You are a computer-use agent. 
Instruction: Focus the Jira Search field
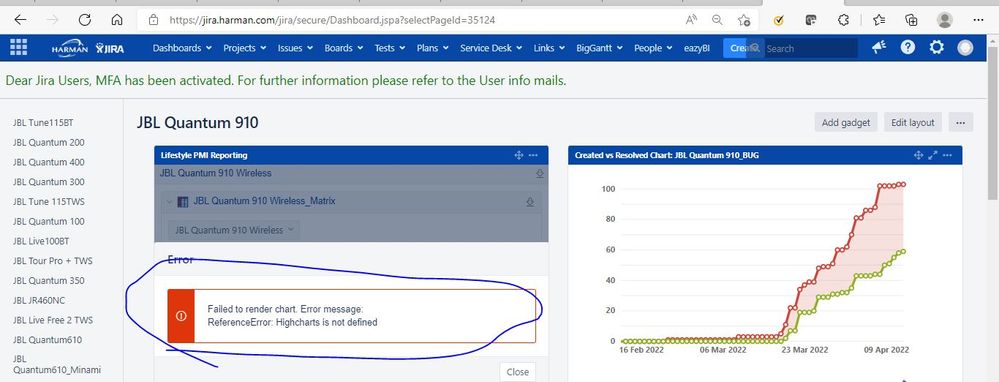tap(810, 48)
